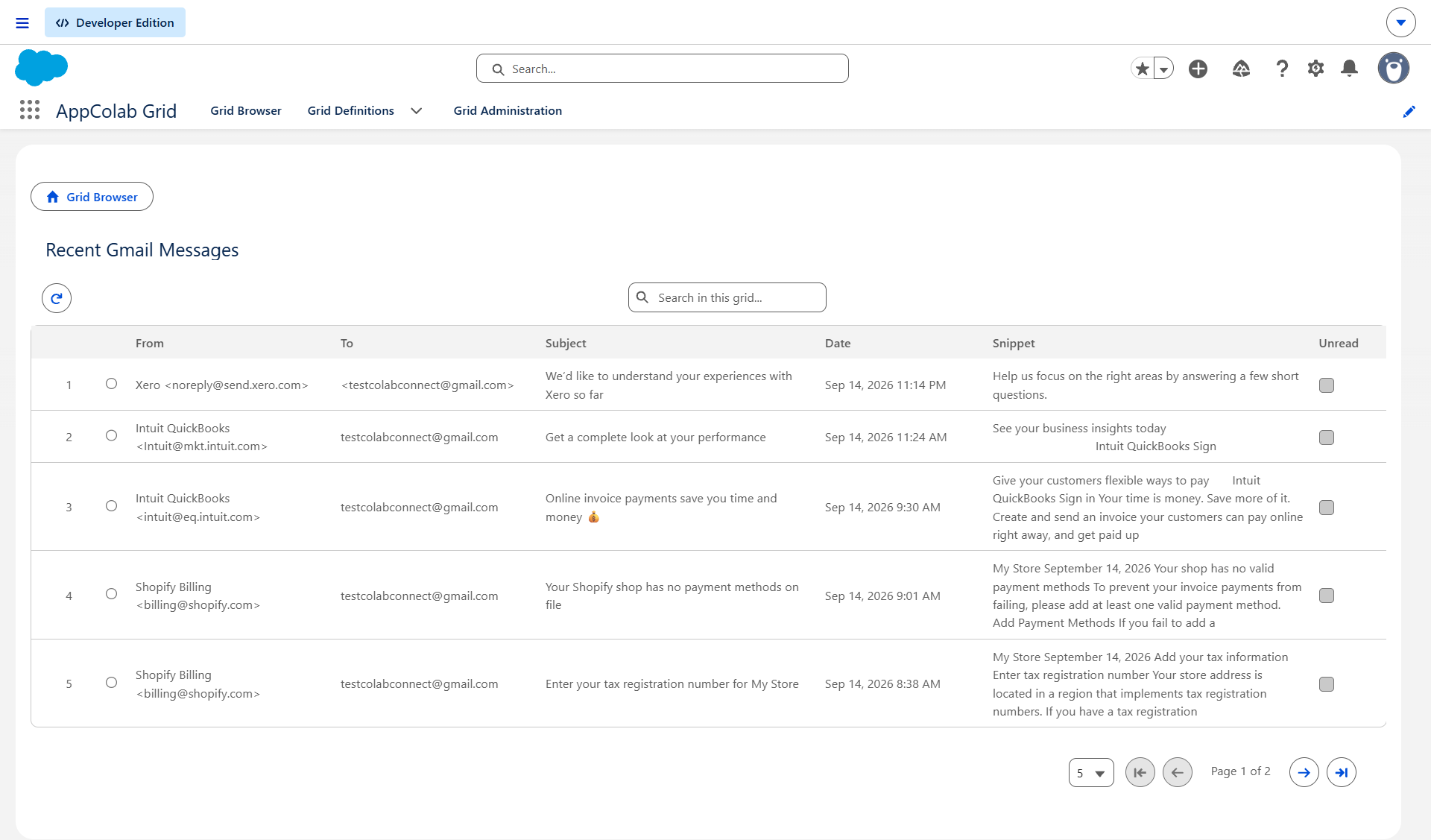Select the radio button for row 2
Viewport: 1431px width, 840px height.
111,435
